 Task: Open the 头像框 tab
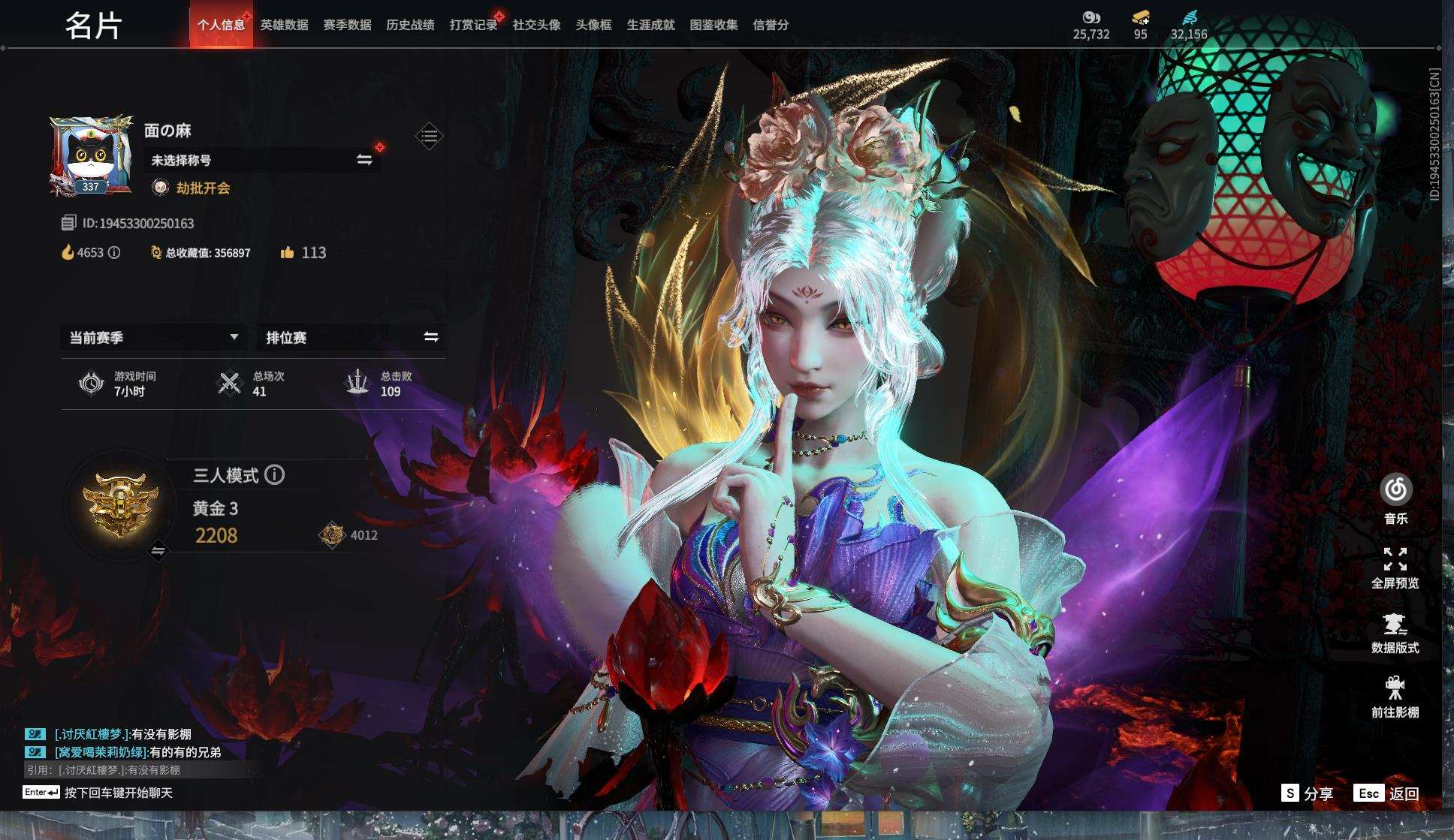(593, 25)
